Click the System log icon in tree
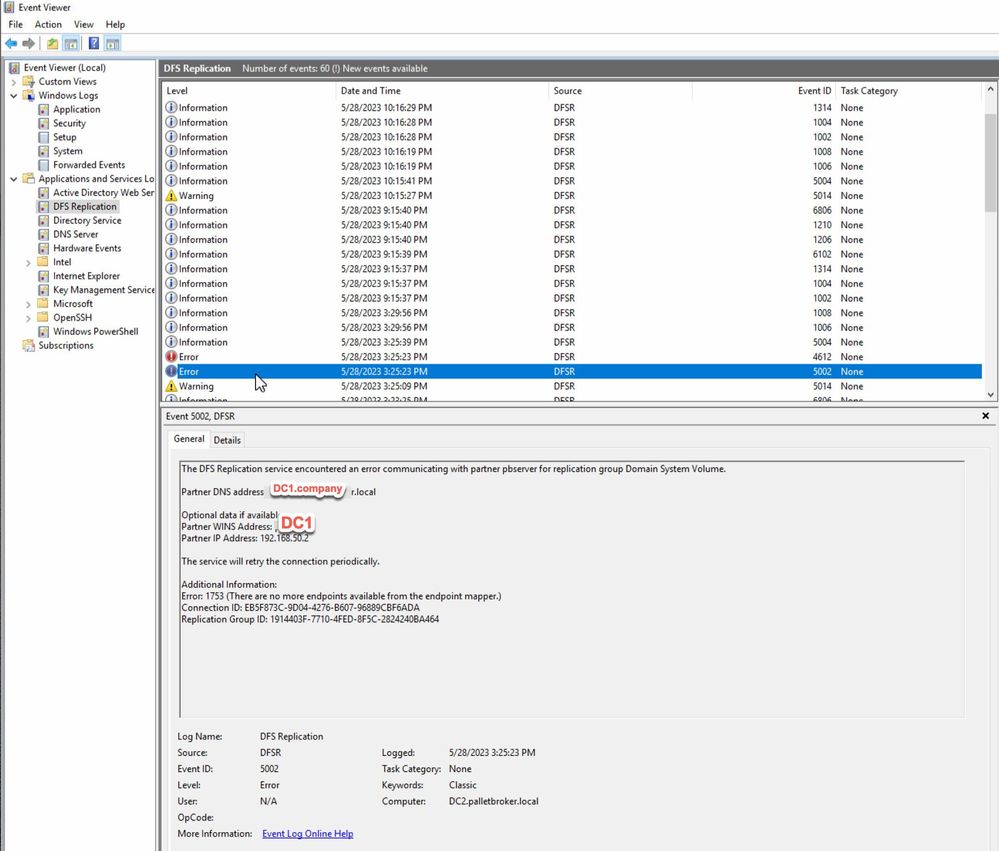 pos(43,152)
